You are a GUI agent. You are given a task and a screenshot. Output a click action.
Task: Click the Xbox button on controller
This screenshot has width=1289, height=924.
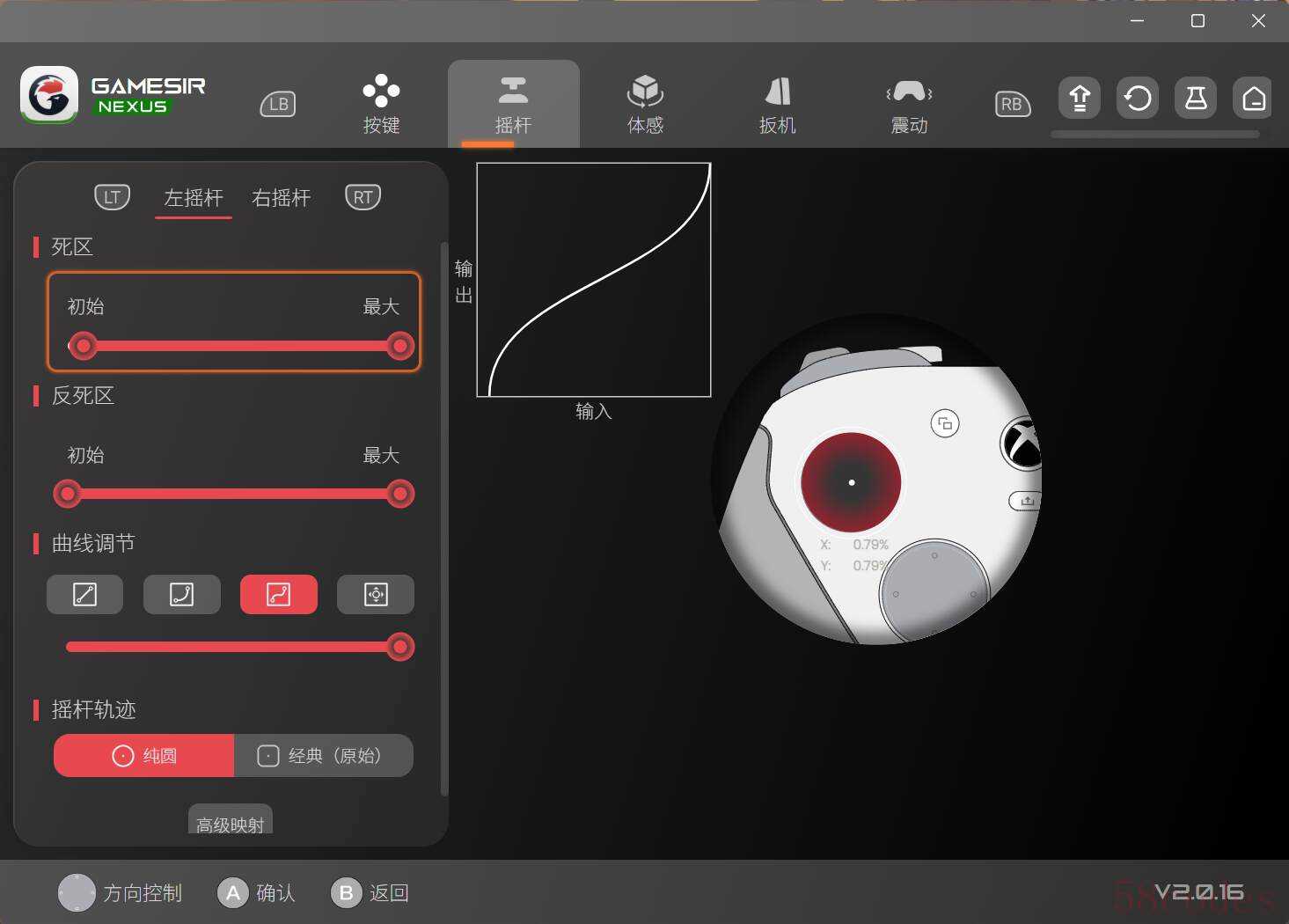point(1022,443)
